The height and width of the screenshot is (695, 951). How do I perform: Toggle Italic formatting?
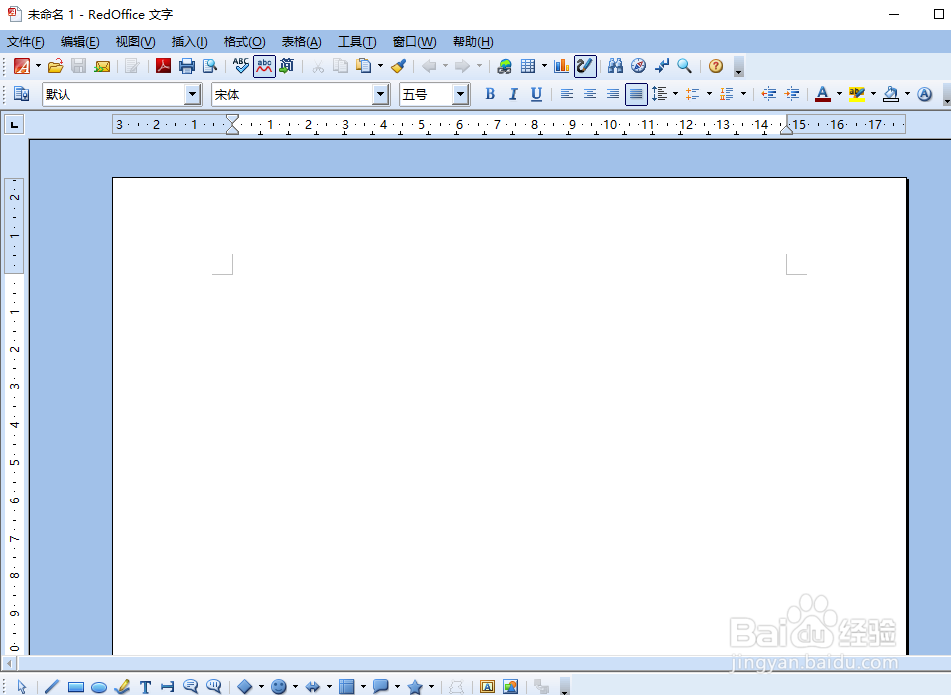coord(513,94)
